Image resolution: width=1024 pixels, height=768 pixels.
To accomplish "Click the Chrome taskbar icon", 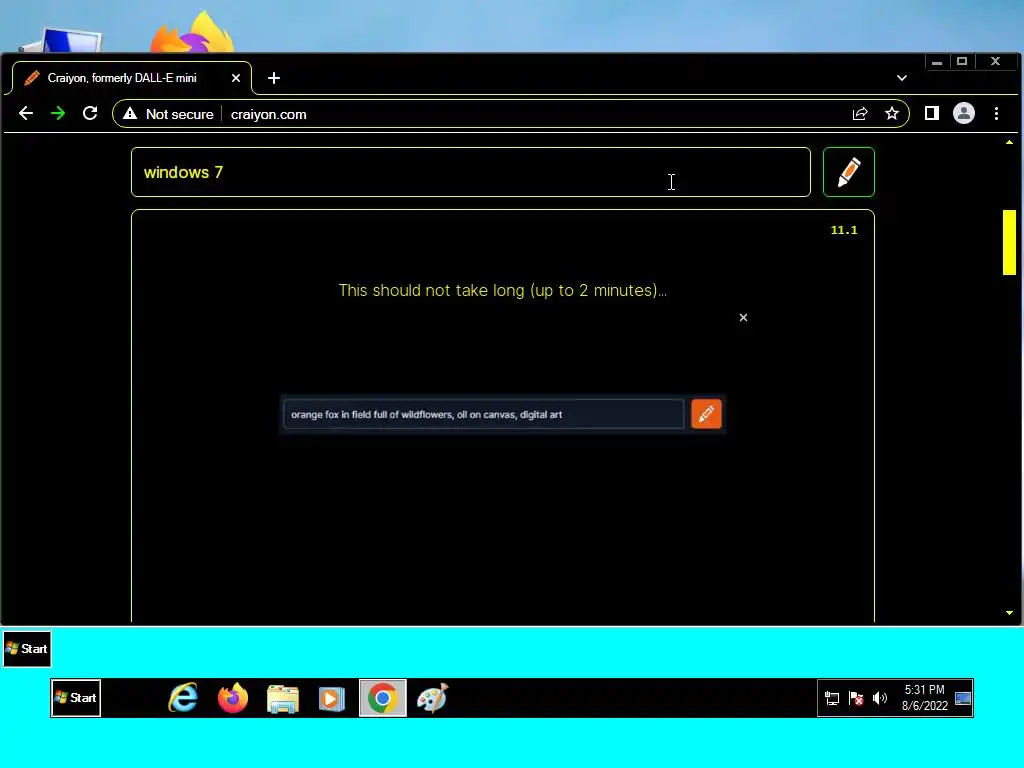I will 383,698.
